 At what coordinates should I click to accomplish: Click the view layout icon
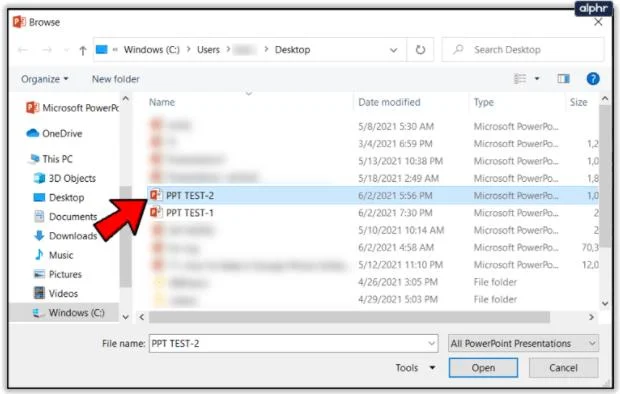520,79
